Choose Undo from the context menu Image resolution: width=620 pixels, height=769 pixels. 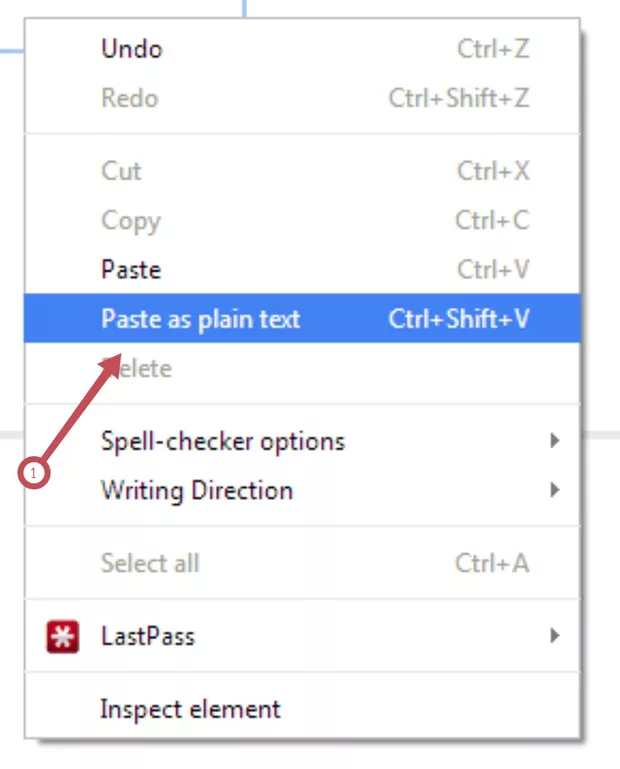click(x=132, y=48)
